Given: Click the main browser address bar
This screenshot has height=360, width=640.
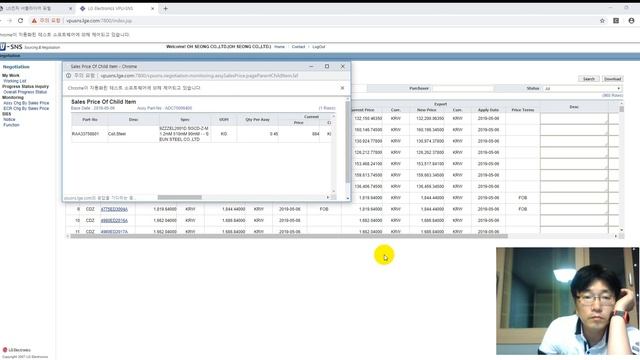Looking at the screenshot, I should 310,20.
